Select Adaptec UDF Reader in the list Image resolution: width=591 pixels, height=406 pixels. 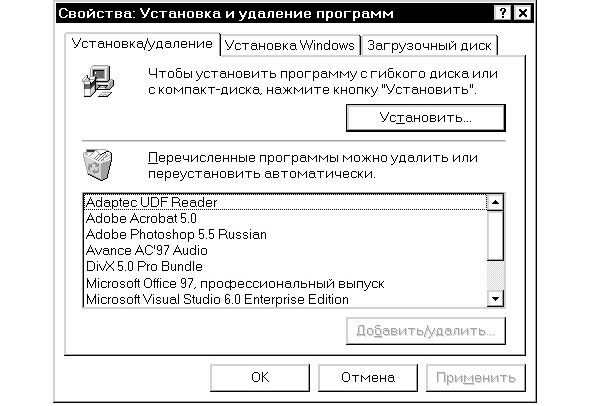pos(285,202)
